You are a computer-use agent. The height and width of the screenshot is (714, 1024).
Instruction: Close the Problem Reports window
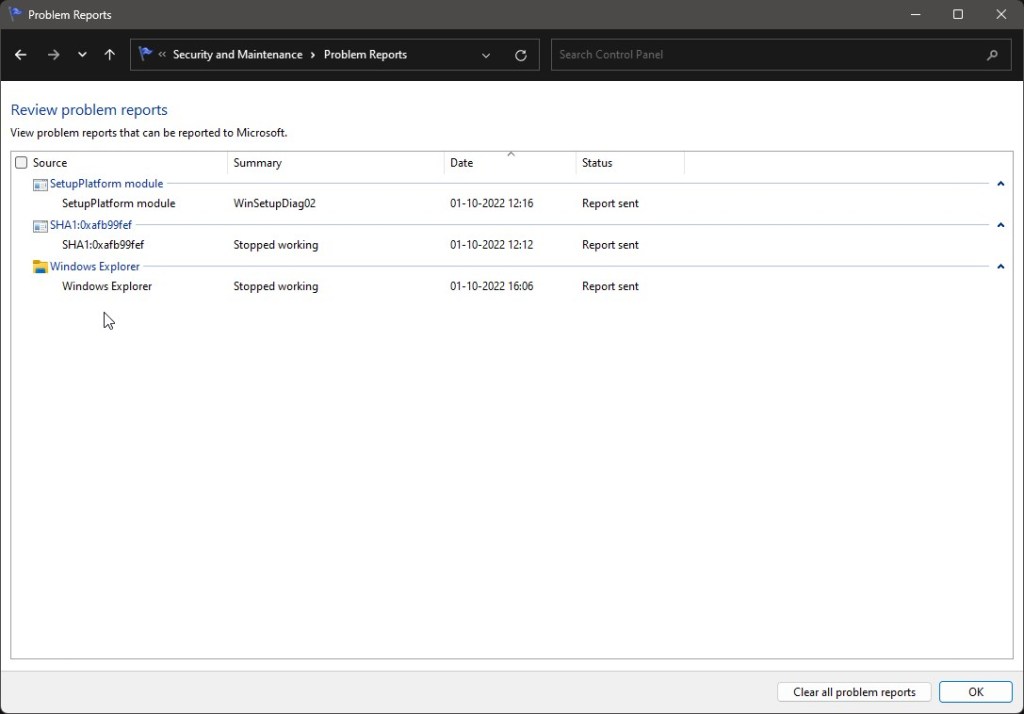tap(1000, 14)
